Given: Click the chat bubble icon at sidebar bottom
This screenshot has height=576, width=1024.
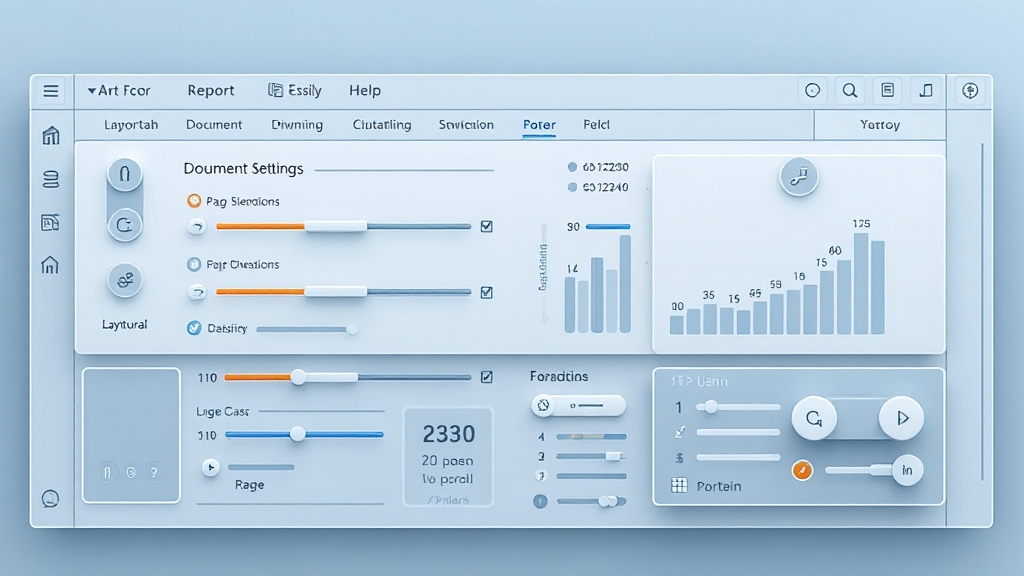Looking at the screenshot, I should 51,498.
